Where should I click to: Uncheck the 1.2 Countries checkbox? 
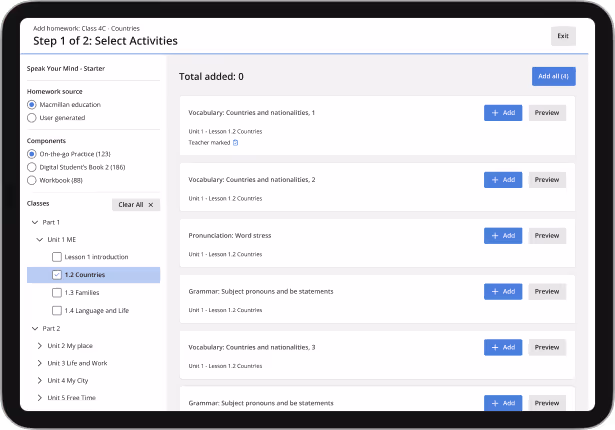(x=57, y=275)
